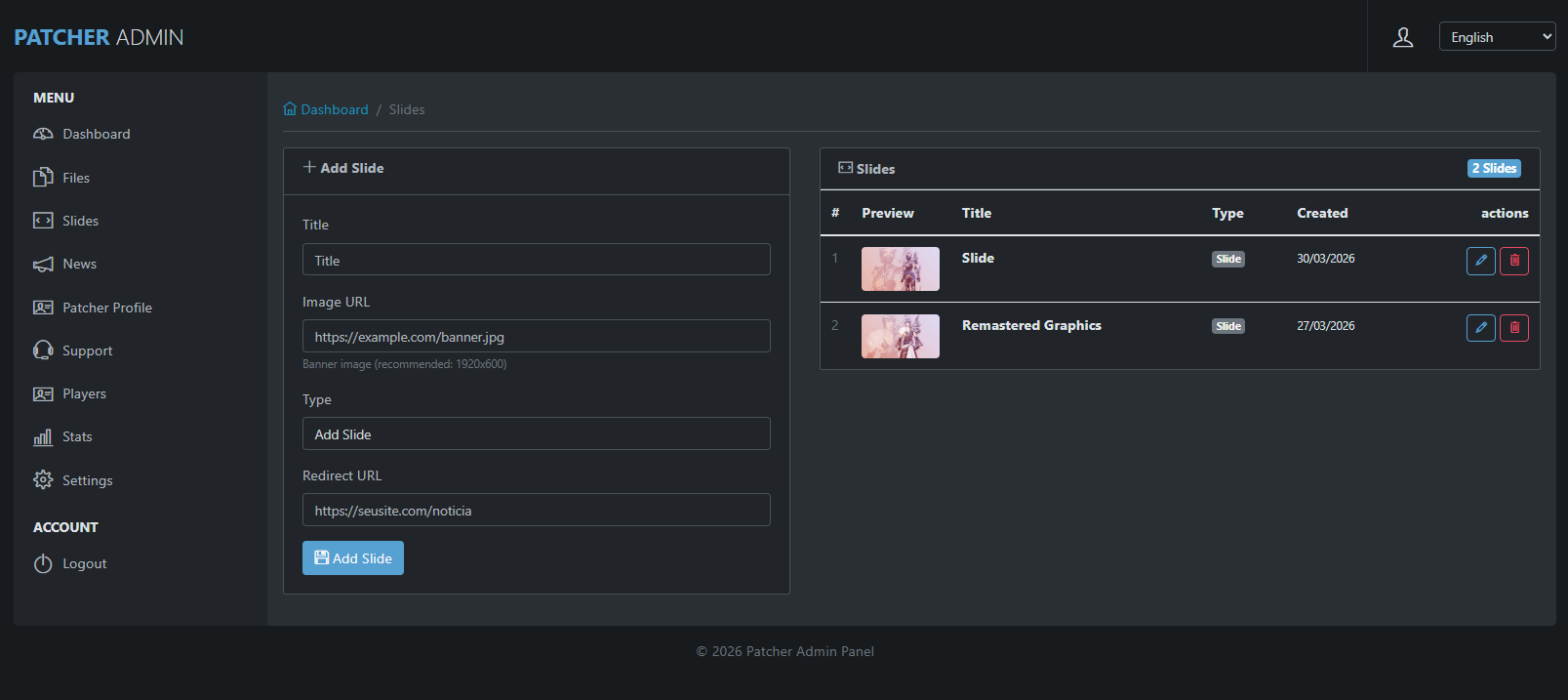The width and height of the screenshot is (1568, 700).
Task: Click the blue Add Slide button
Action: [x=353, y=558]
